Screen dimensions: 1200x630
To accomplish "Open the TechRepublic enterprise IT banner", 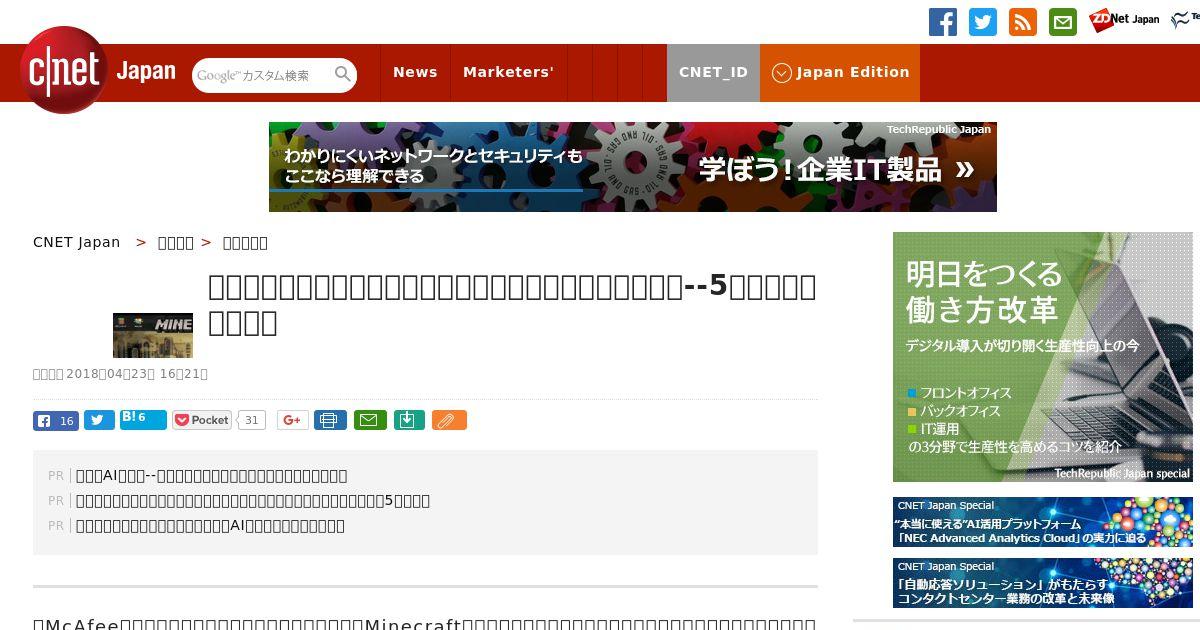I will pos(633,167).
